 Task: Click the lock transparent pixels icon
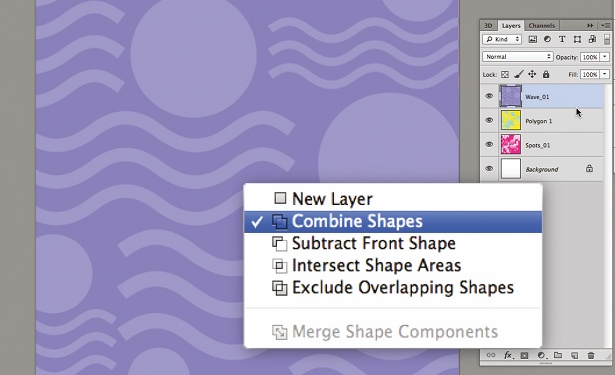505,75
